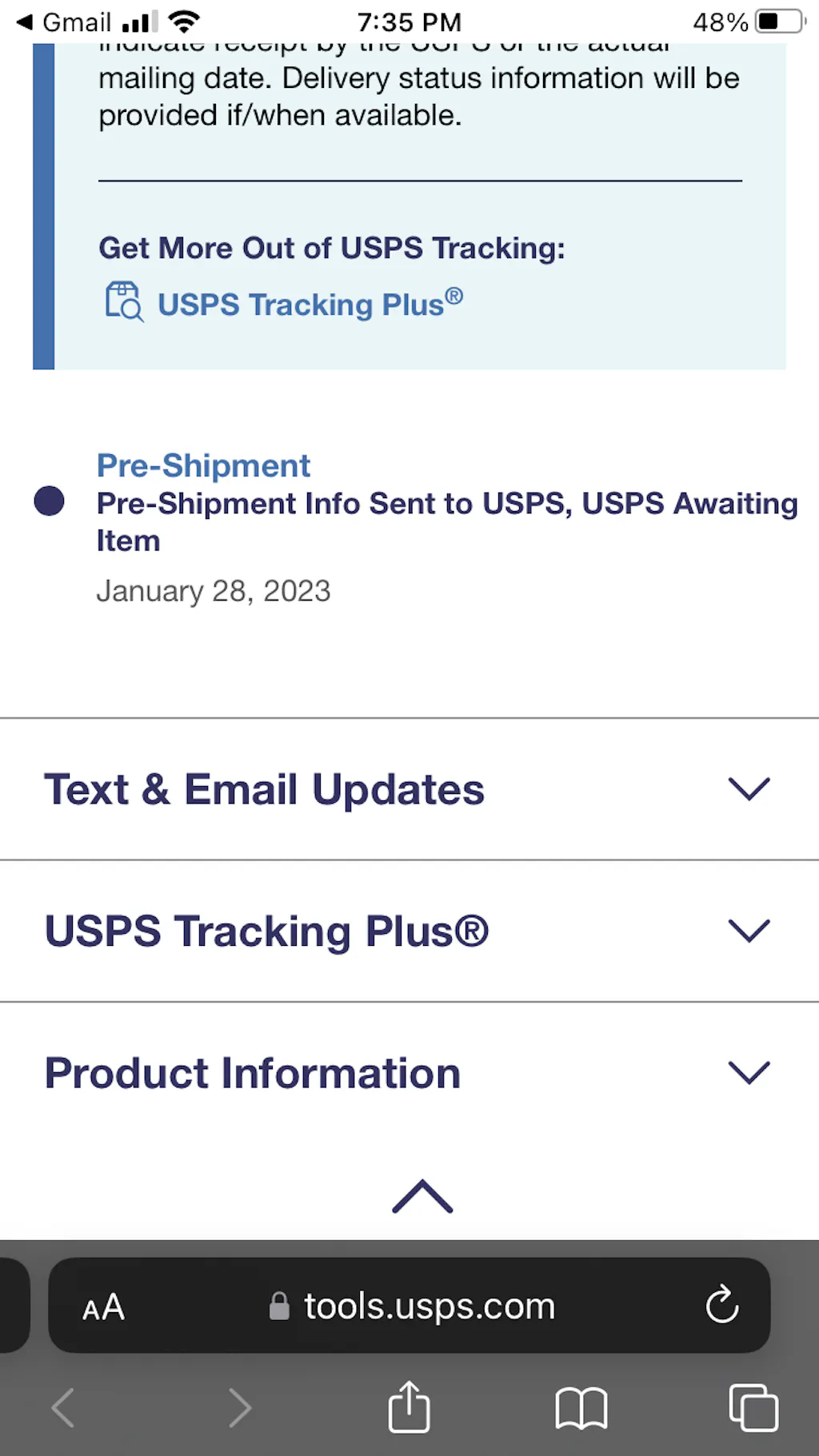
Task: Open Safari bookmarks book icon
Action: pyautogui.click(x=581, y=1408)
